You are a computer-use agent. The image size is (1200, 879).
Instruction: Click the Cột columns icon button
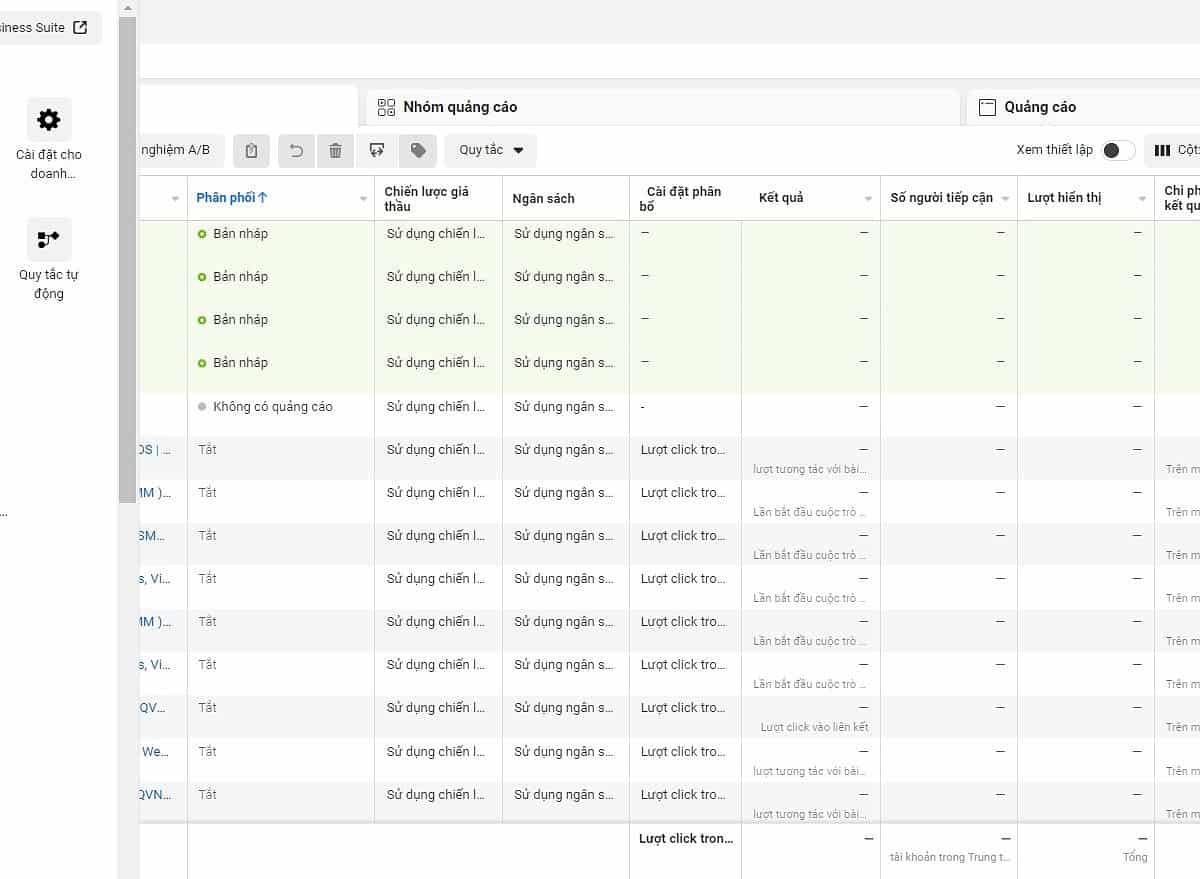(1174, 151)
